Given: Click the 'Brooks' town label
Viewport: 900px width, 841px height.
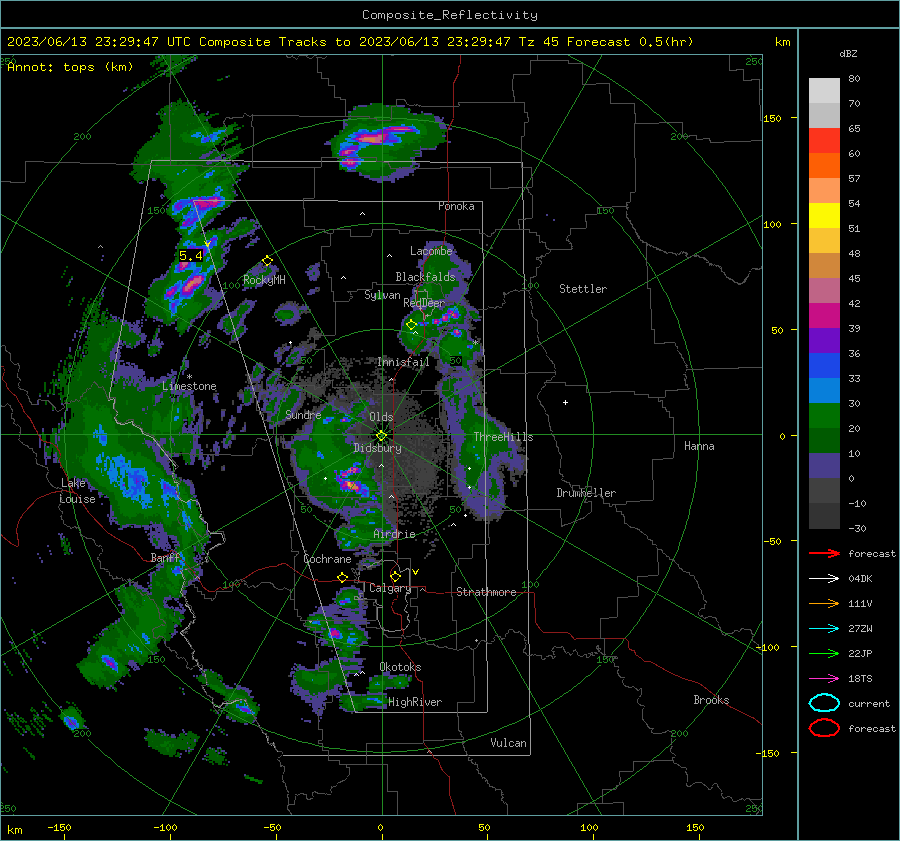Looking at the screenshot, I should tap(711, 700).
